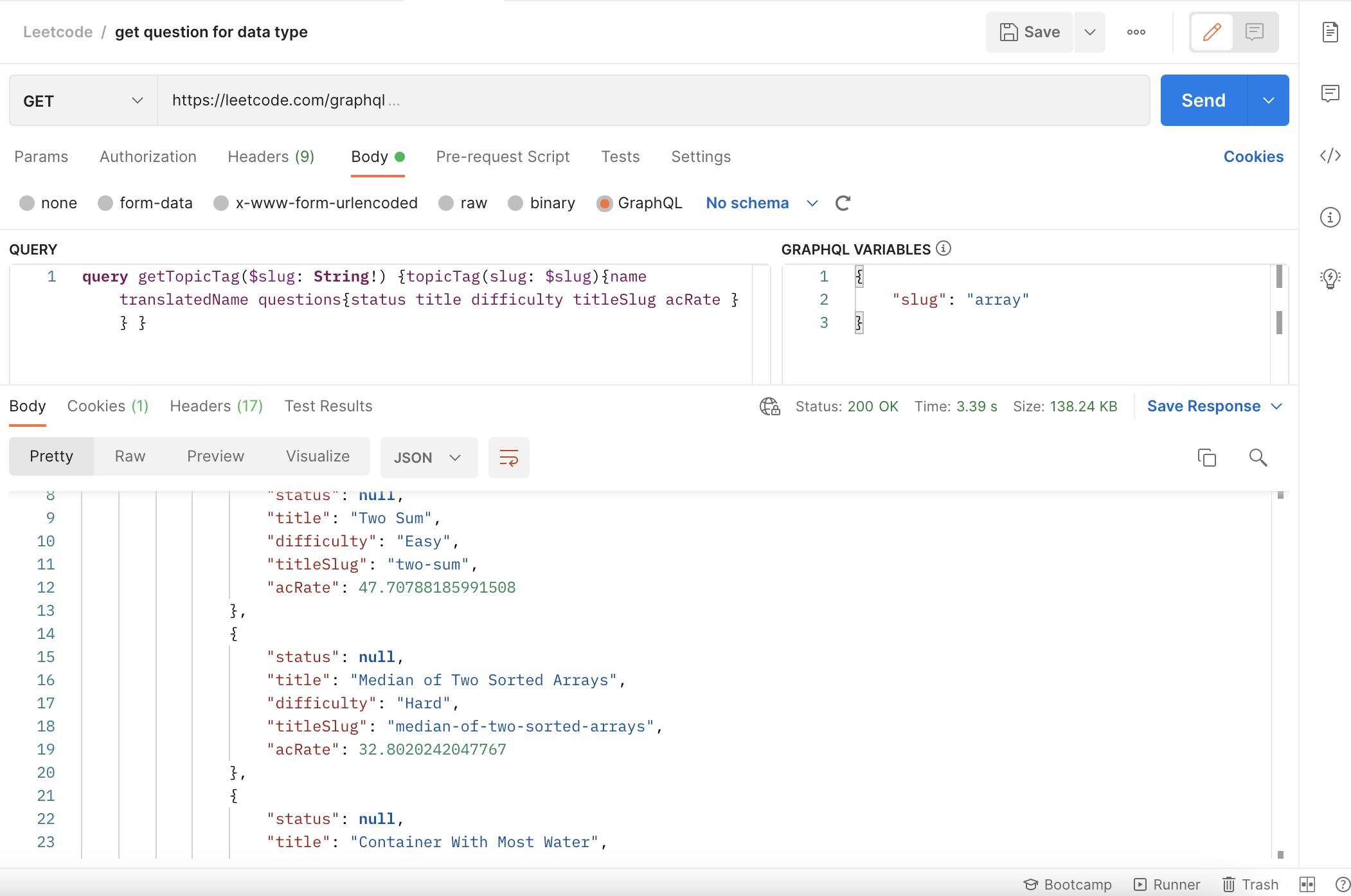Viewport: 1351px width, 896px height.
Task: Open the request Info panel
Action: (1330, 217)
